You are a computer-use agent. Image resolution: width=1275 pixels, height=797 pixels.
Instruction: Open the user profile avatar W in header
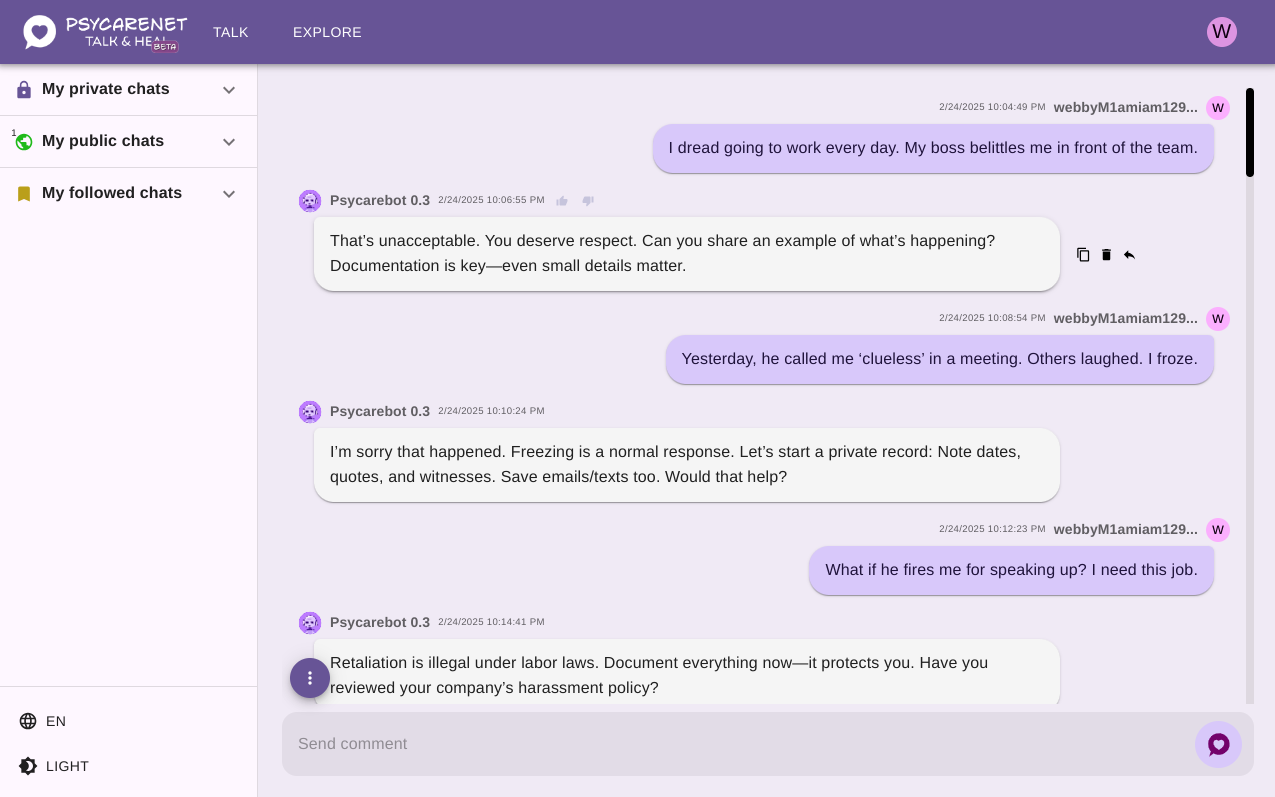click(1222, 32)
